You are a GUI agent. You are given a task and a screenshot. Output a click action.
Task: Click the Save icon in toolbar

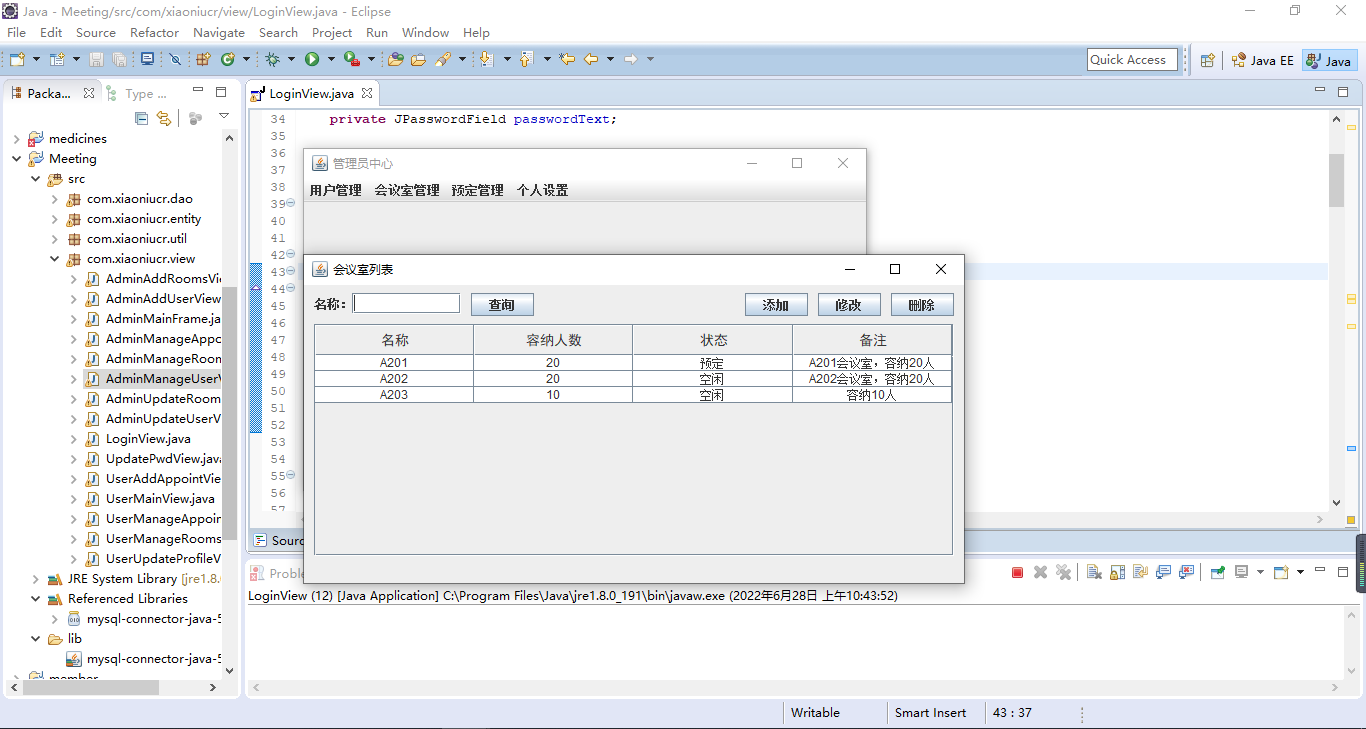[x=96, y=59]
